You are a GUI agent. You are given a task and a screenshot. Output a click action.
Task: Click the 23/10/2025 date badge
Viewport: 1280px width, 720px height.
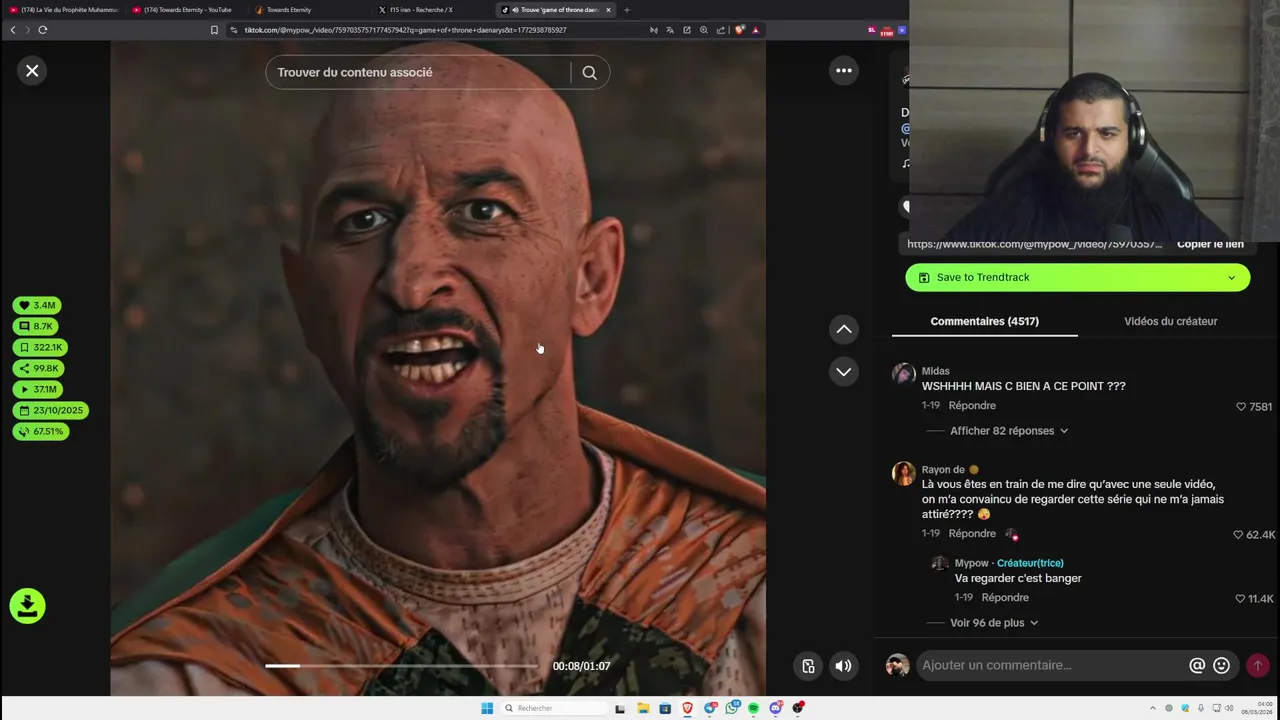click(51, 410)
